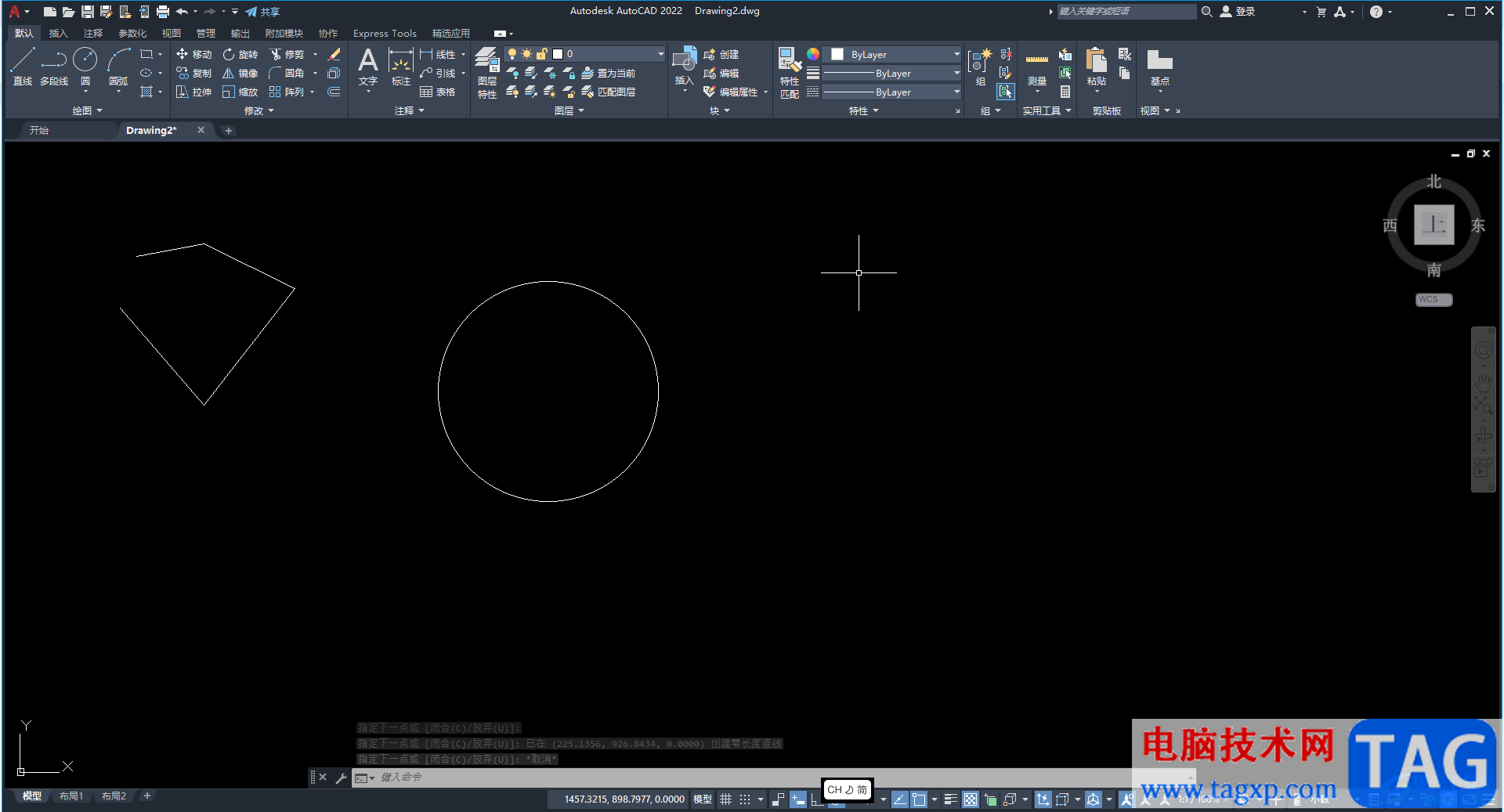
Task: Open the 布局1 layout tab
Action: point(71,796)
